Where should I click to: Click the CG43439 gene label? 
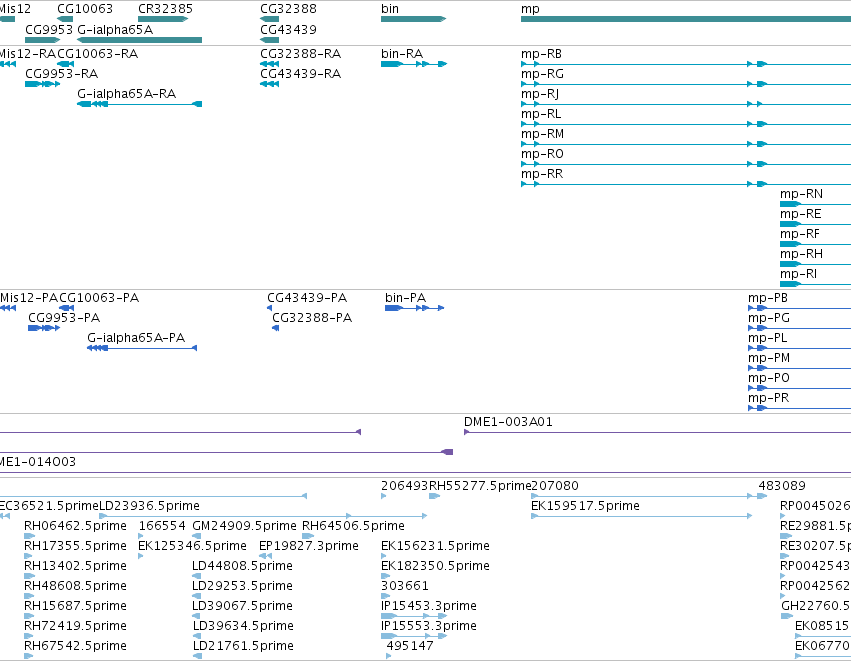coord(288,29)
